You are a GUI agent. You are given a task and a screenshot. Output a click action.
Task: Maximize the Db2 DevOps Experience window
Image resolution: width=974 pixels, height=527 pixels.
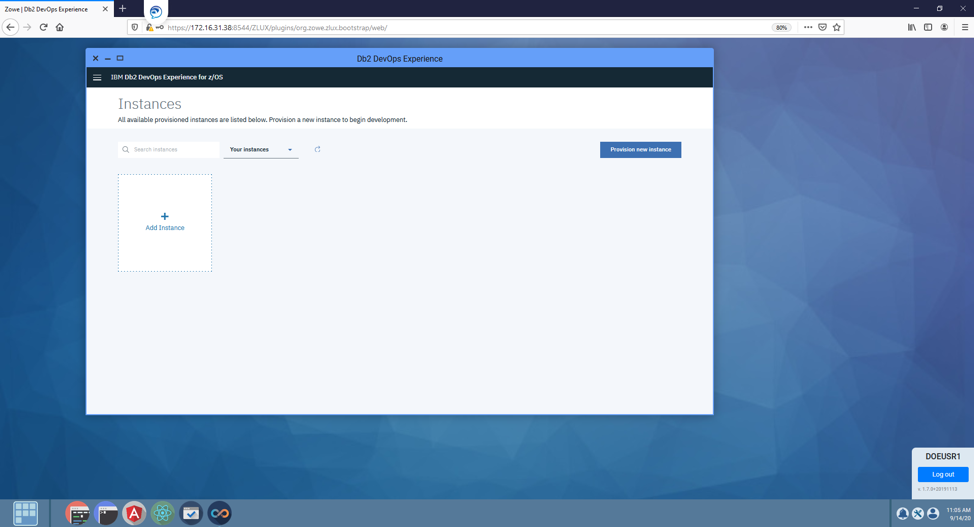pyautogui.click(x=120, y=58)
